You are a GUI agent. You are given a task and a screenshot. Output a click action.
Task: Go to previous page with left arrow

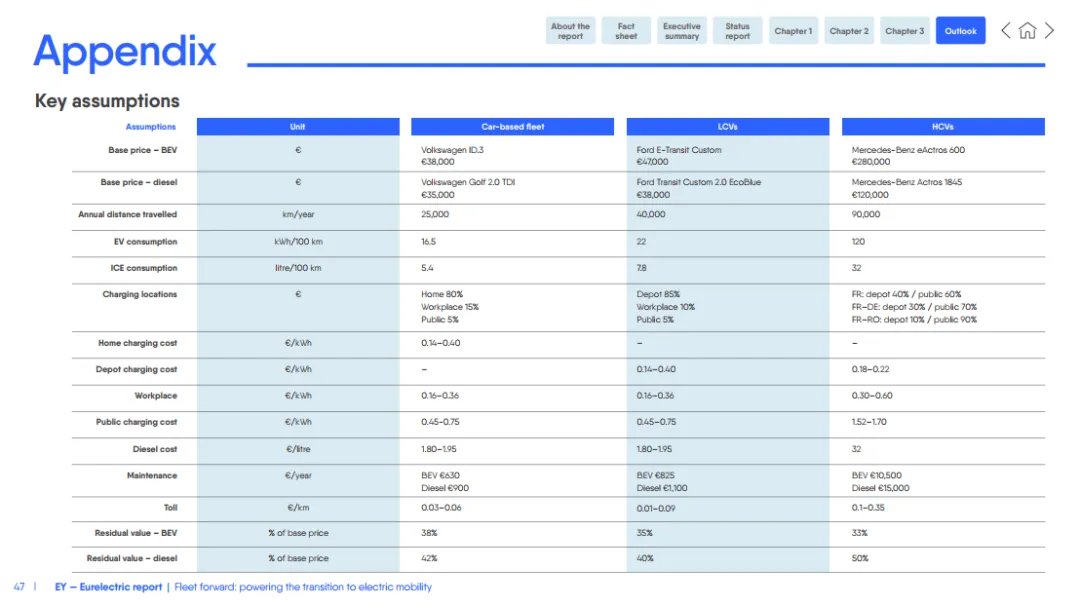1006,30
